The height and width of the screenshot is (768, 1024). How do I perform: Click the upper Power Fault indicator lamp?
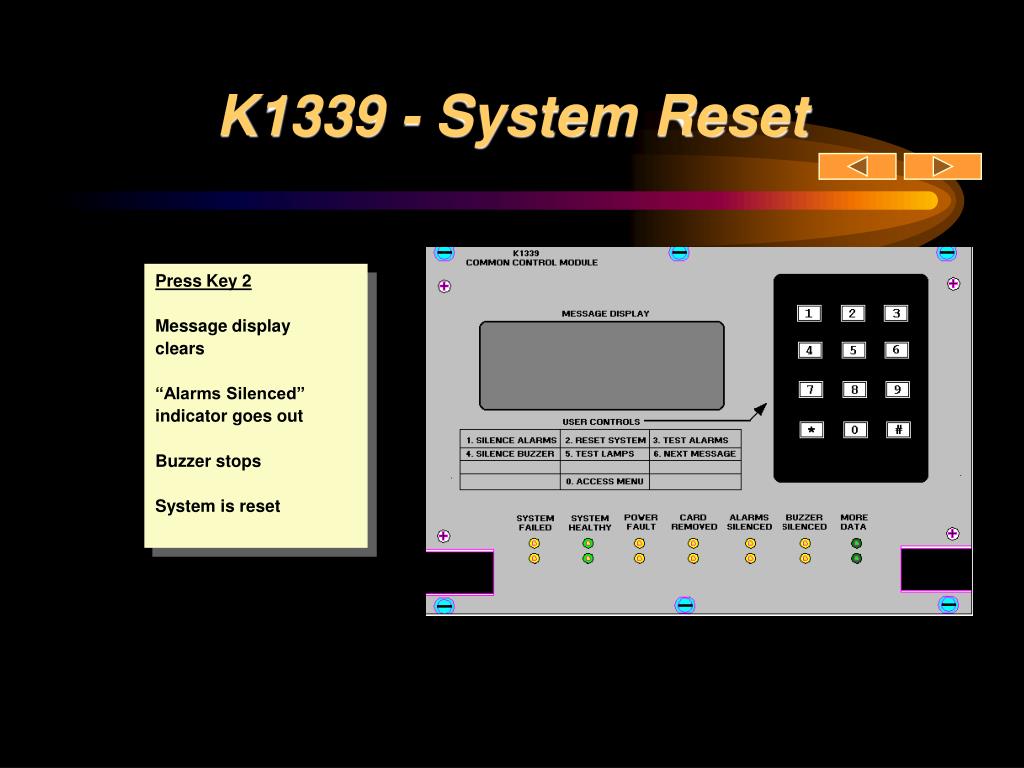click(639, 543)
